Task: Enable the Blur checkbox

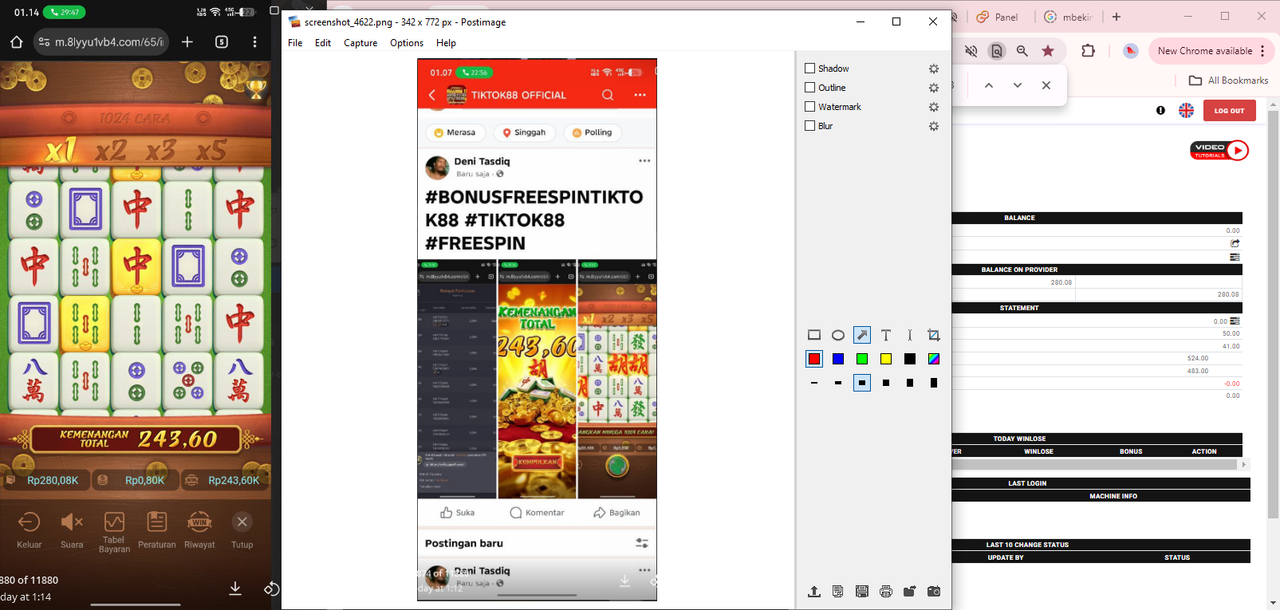Action: click(810, 126)
